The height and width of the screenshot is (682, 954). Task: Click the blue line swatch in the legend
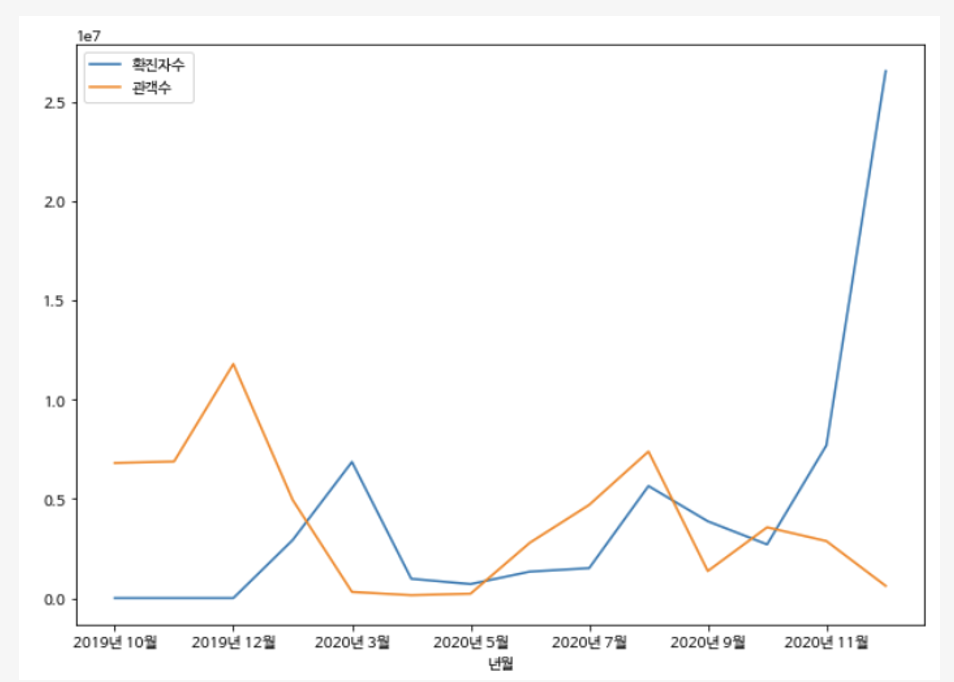tap(104, 64)
